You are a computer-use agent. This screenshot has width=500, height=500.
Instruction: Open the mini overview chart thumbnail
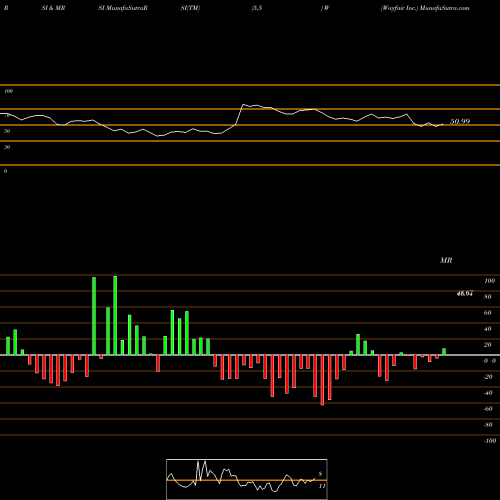[247, 479]
